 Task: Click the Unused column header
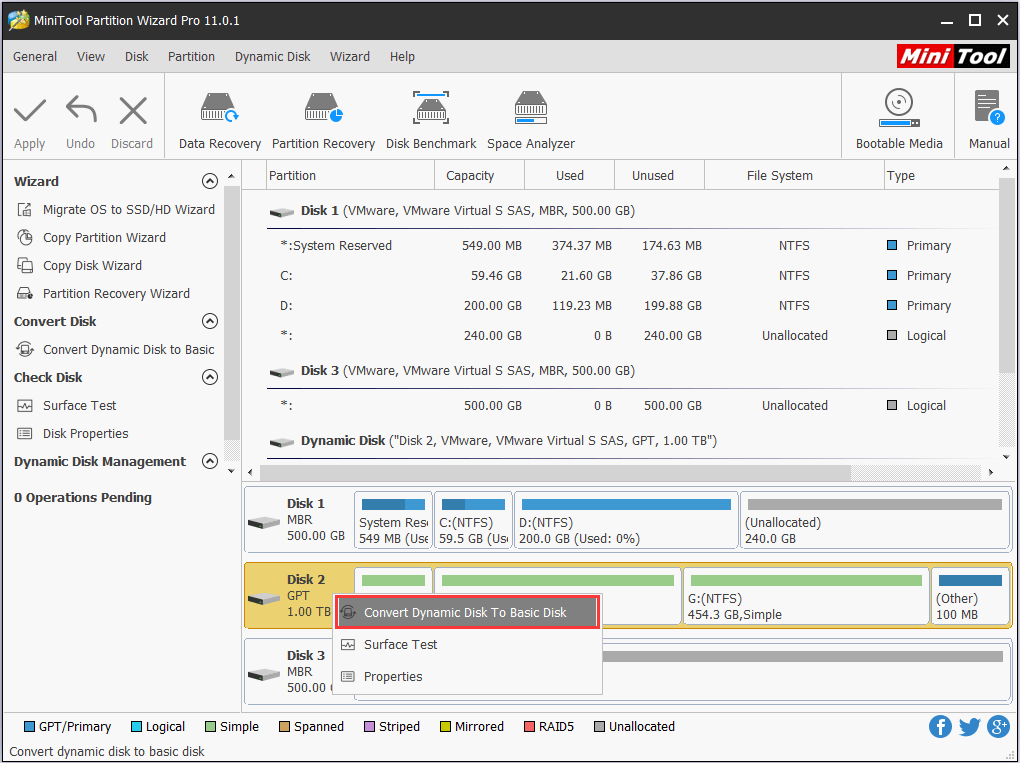(x=660, y=176)
